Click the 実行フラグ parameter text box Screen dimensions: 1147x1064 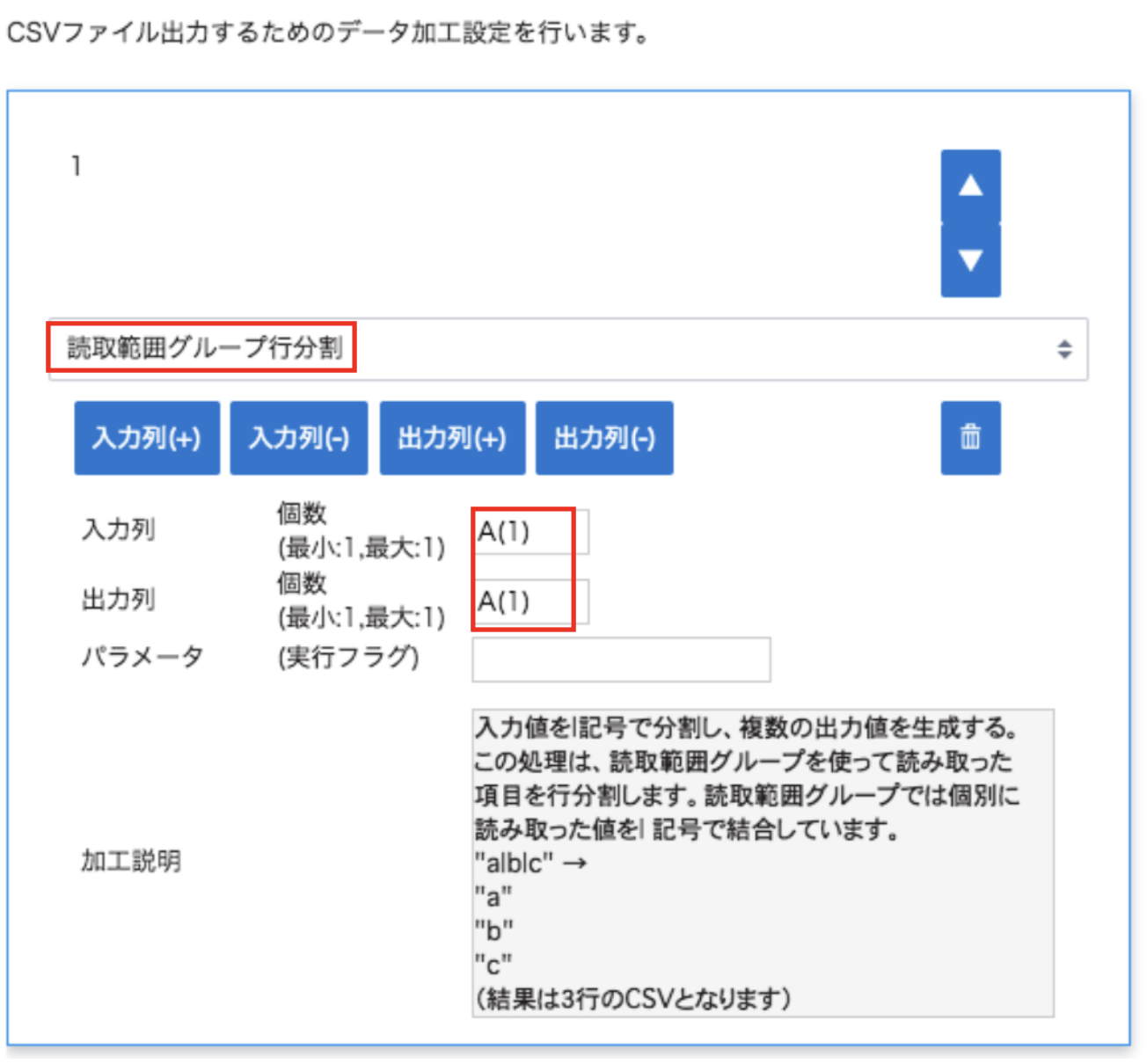(621, 660)
